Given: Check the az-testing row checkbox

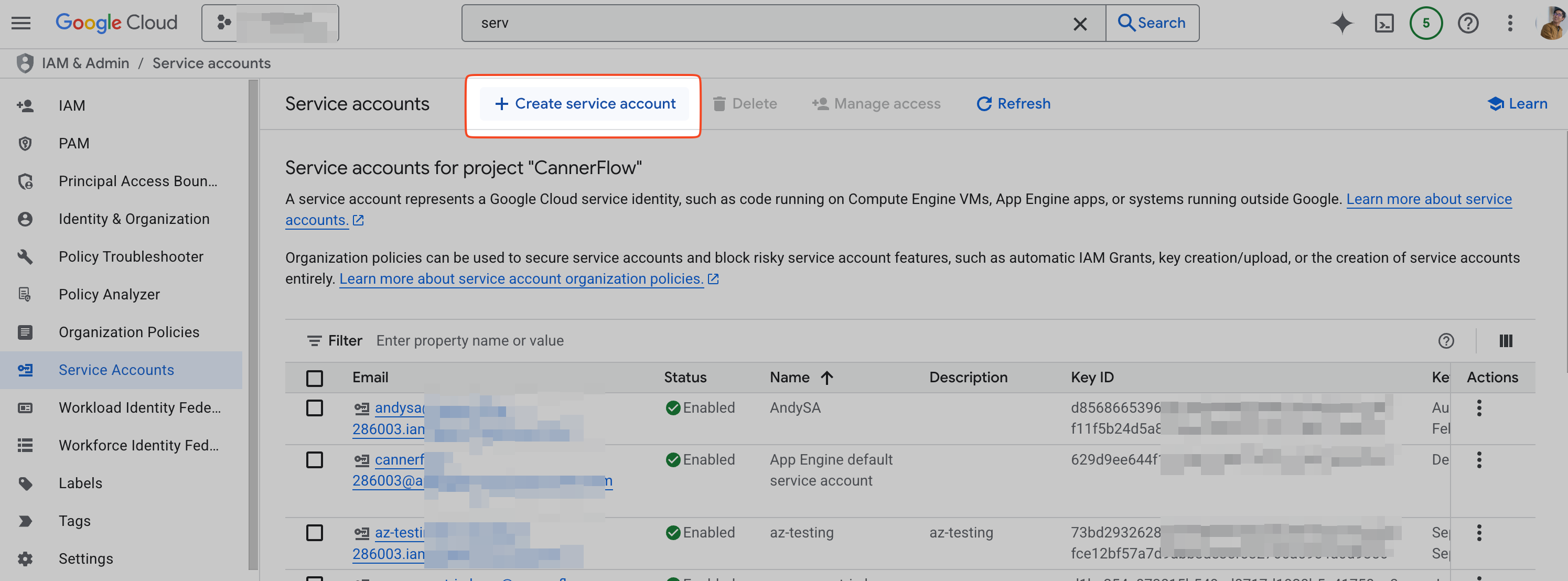Looking at the screenshot, I should (315, 533).
